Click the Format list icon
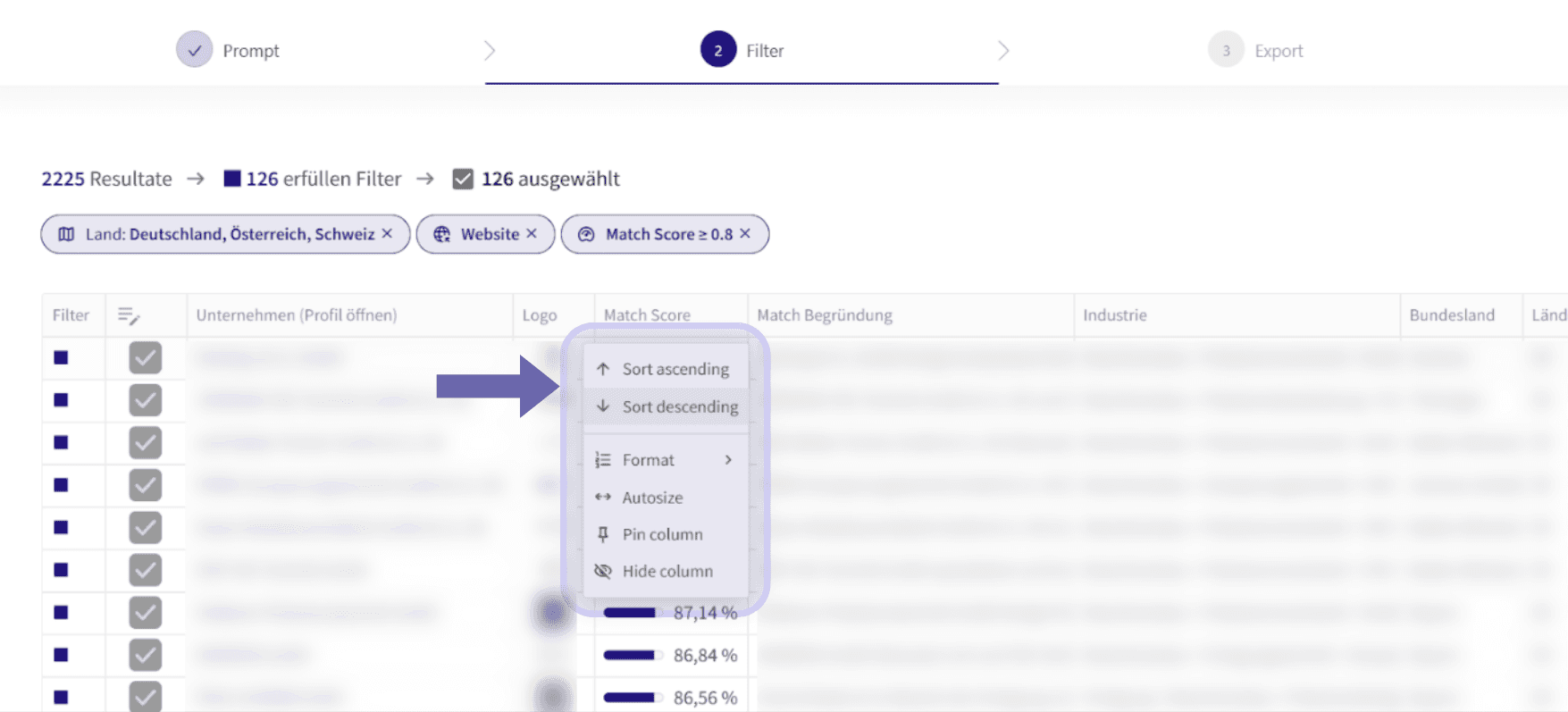Viewport: 1568px width, 712px height. 603,460
